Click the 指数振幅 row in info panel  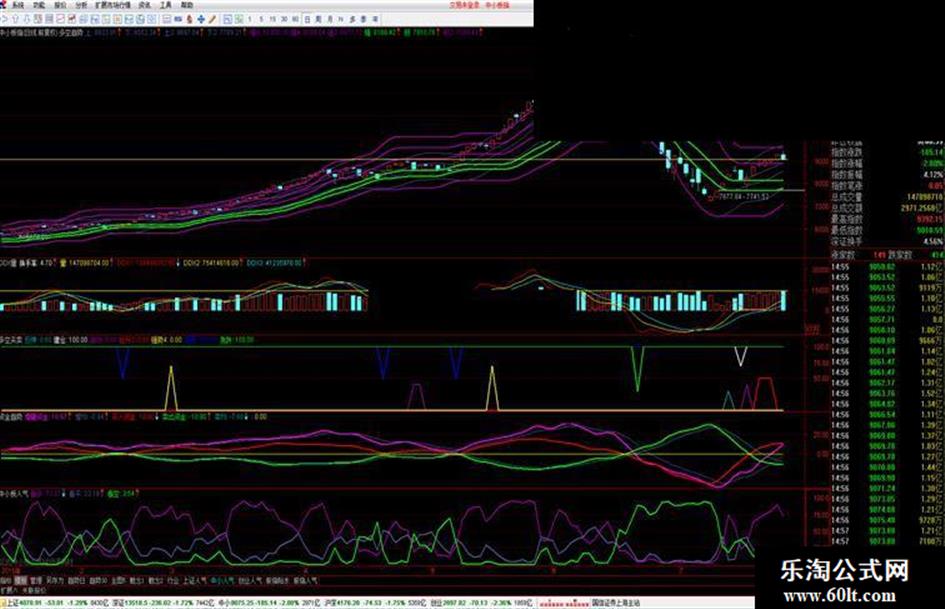tap(887, 174)
